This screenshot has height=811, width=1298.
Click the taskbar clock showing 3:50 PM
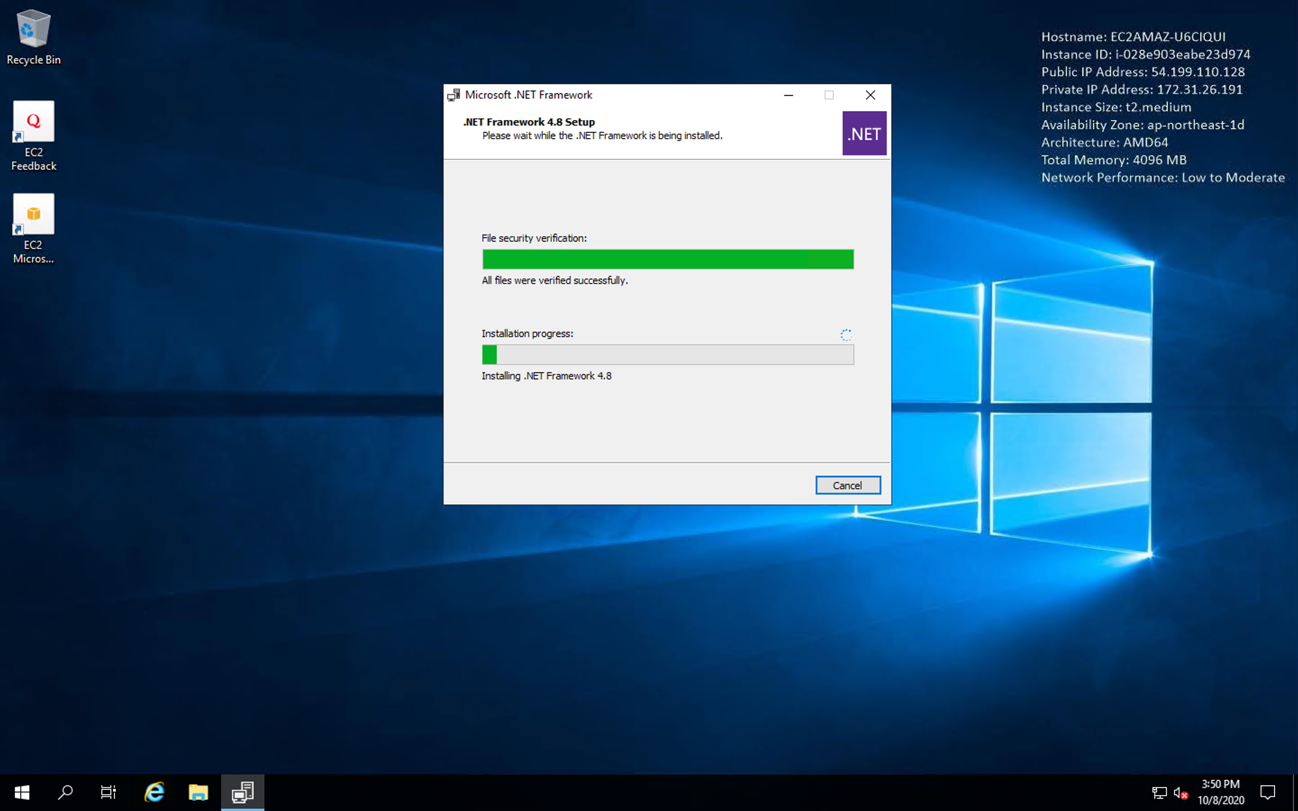click(x=1221, y=792)
